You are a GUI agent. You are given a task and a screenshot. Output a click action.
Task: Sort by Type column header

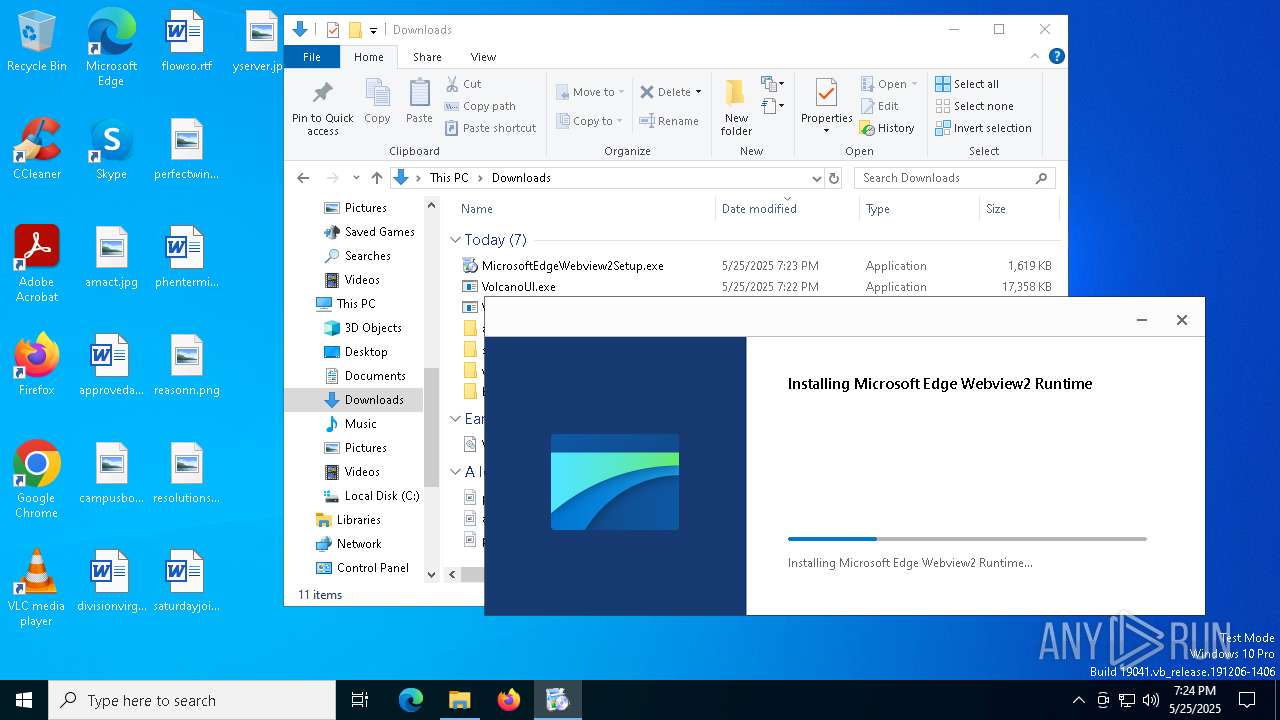(x=919, y=209)
